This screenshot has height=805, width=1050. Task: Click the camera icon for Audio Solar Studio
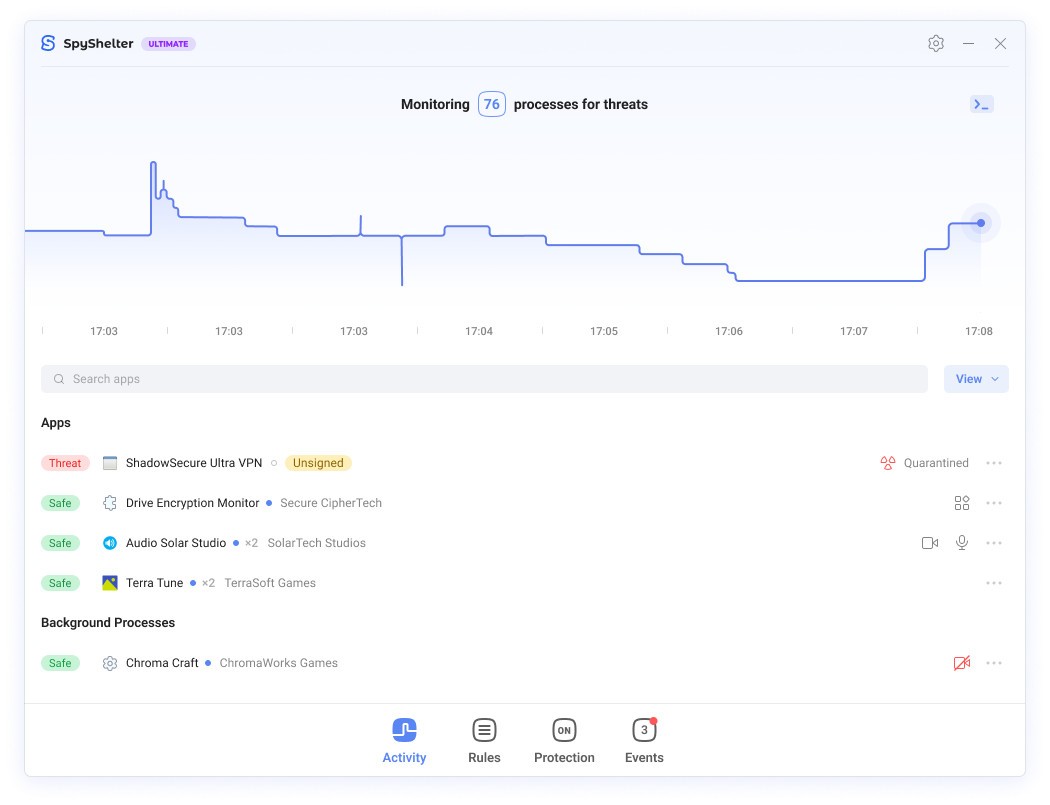[929, 543]
